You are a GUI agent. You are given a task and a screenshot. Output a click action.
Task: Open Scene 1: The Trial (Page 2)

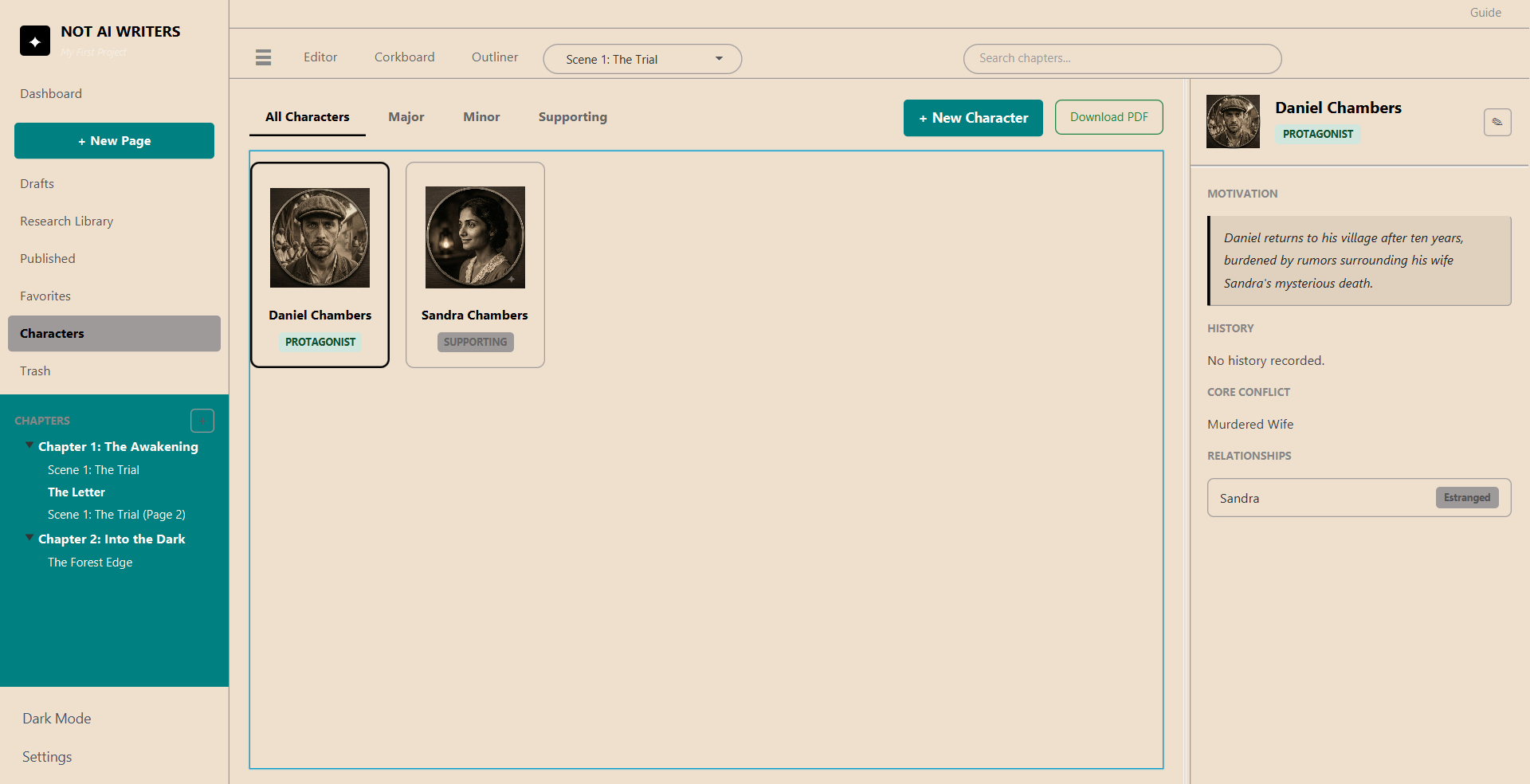116,515
